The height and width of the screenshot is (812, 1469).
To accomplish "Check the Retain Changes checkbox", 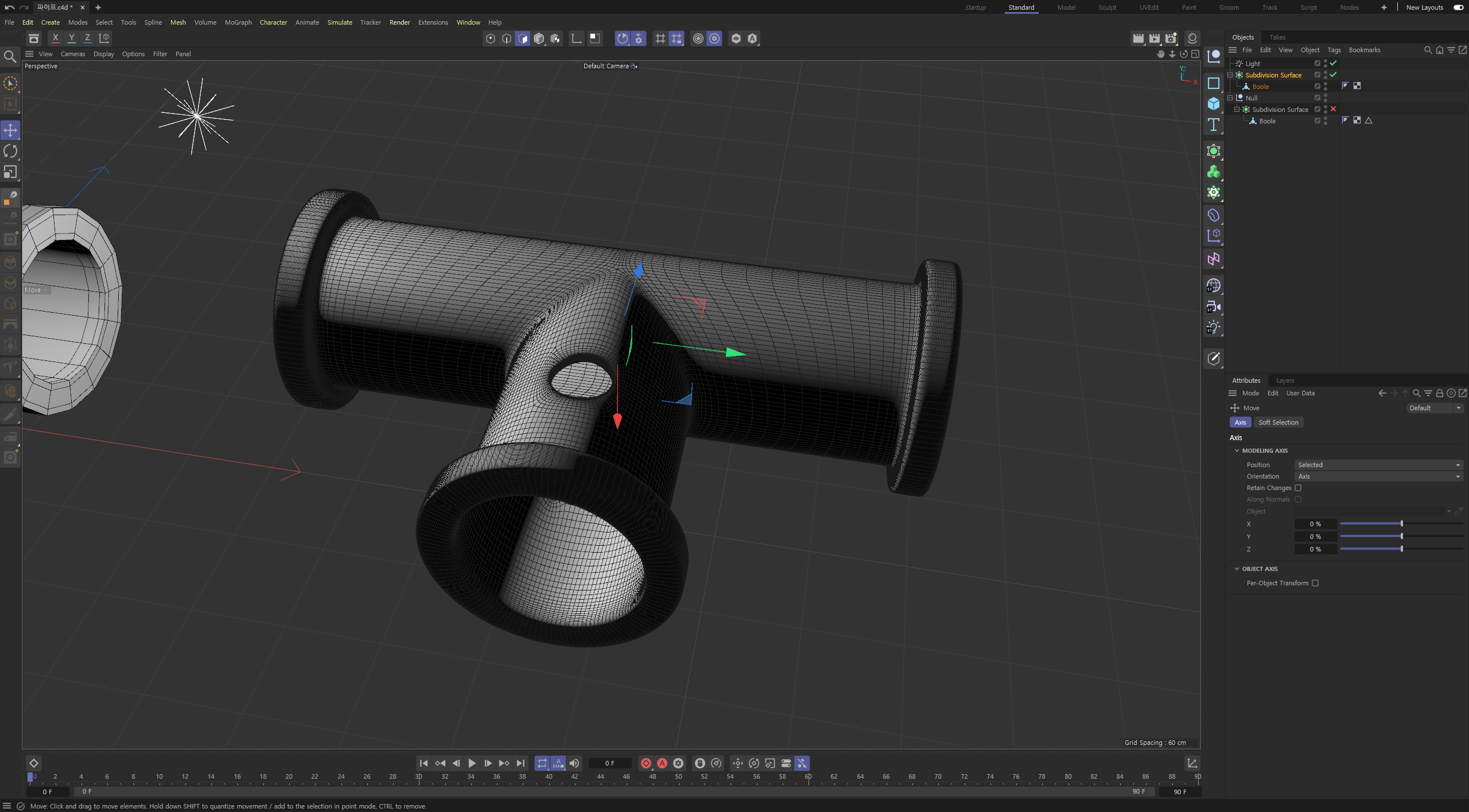I will [x=1298, y=488].
